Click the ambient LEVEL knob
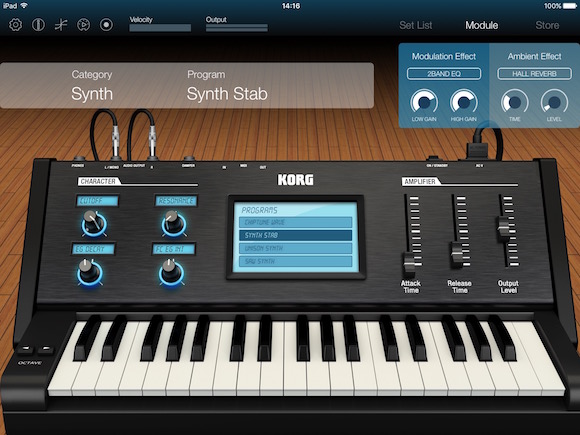This screenshot has height=435, width=580. (554, 102)
